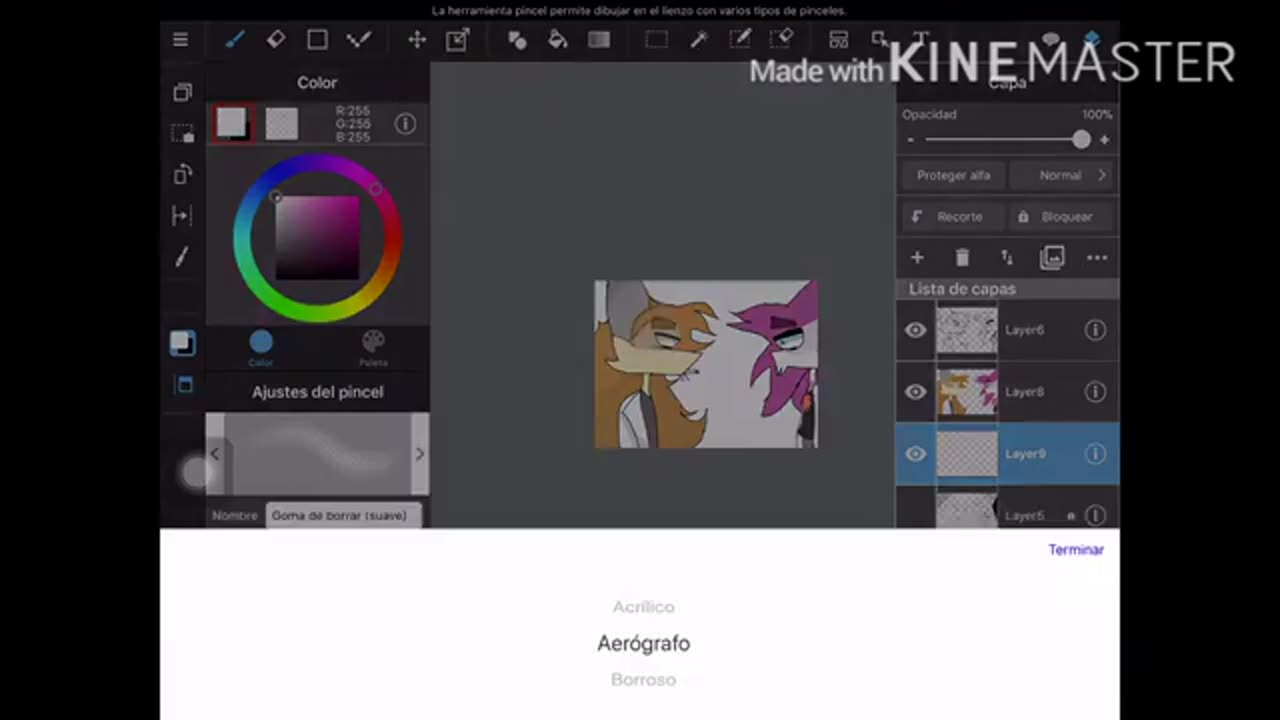The height and width of the screenshot is (720, 1280).
Task: Open Layer6 info settings
Action: pos(1095,330)
